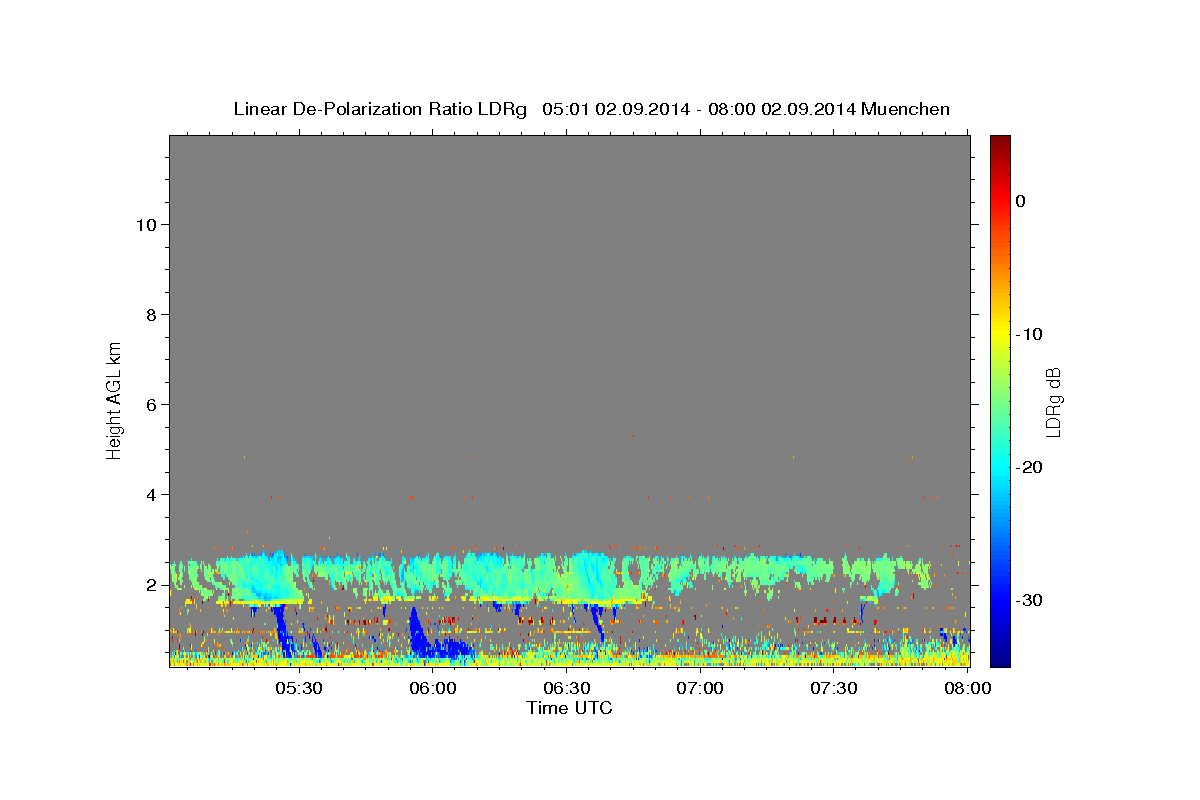The width and height of the screenshot is (1200, 800).
Task: Click the dark blue bottom of the colorbar
Action: [1000, 655]
